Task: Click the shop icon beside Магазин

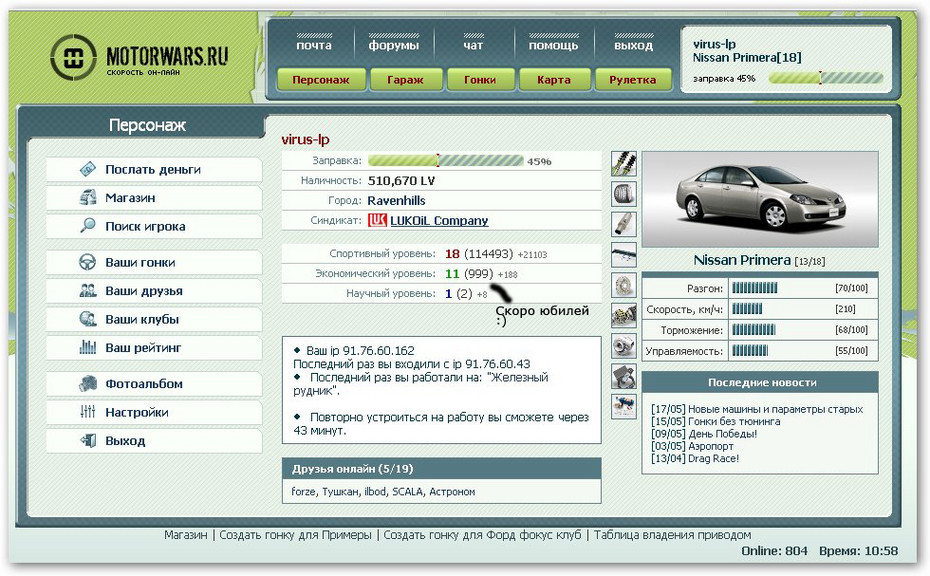Action: 88,198
